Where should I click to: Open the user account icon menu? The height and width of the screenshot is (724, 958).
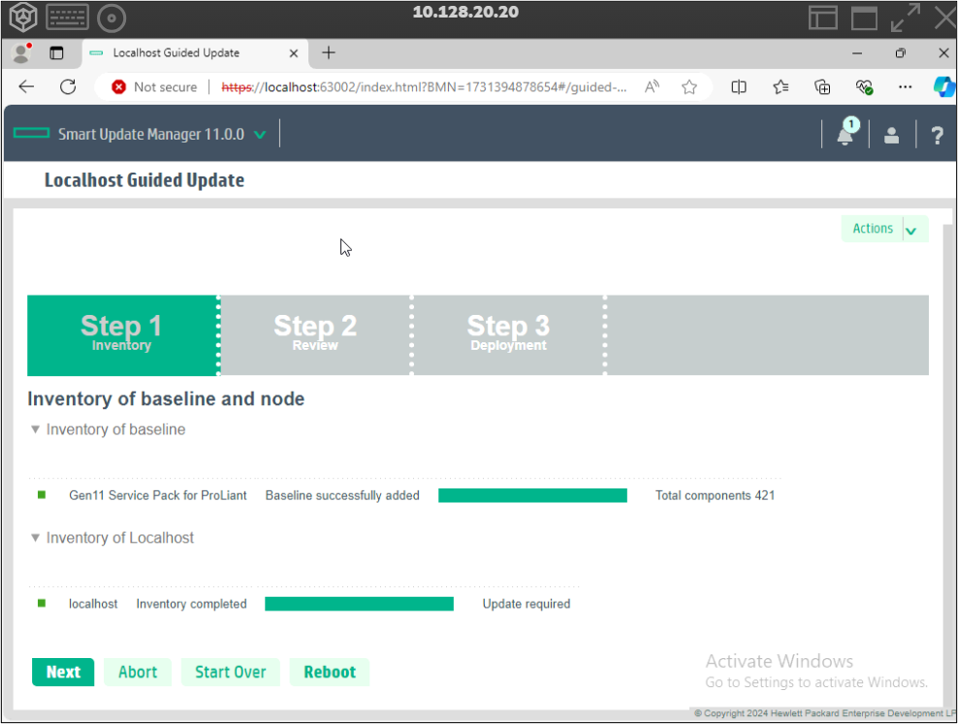(891, 134)
